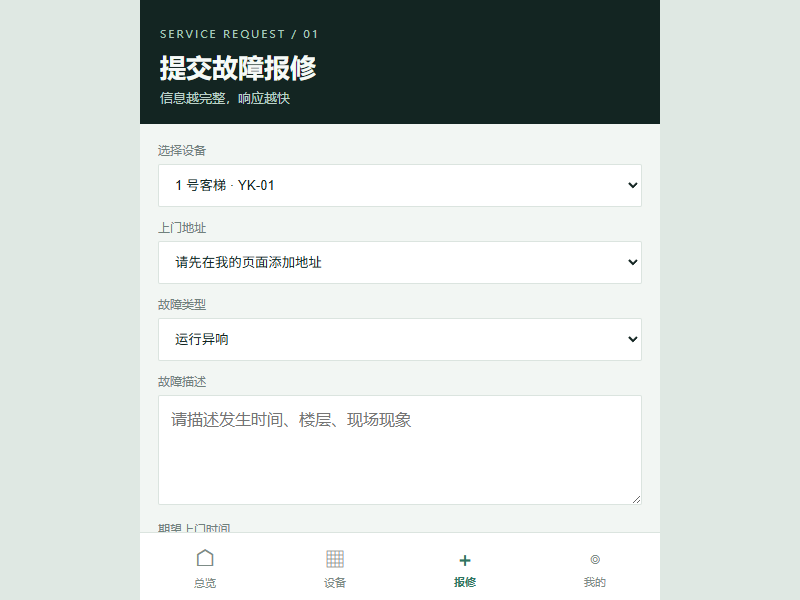Click the SERVICE REQUEST / 01 text
The image size is (800, 600).
(239, 34)
